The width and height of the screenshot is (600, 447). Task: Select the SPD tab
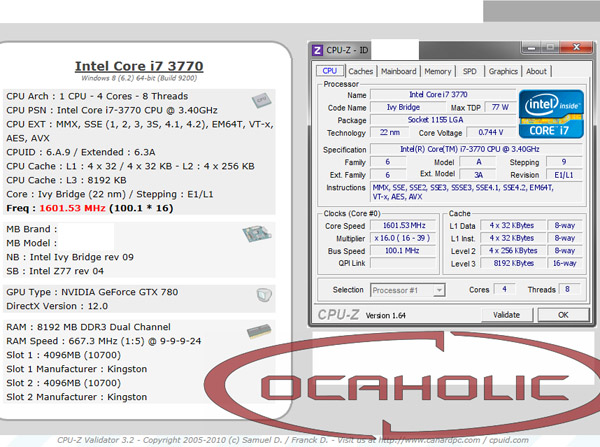(470, 71)
